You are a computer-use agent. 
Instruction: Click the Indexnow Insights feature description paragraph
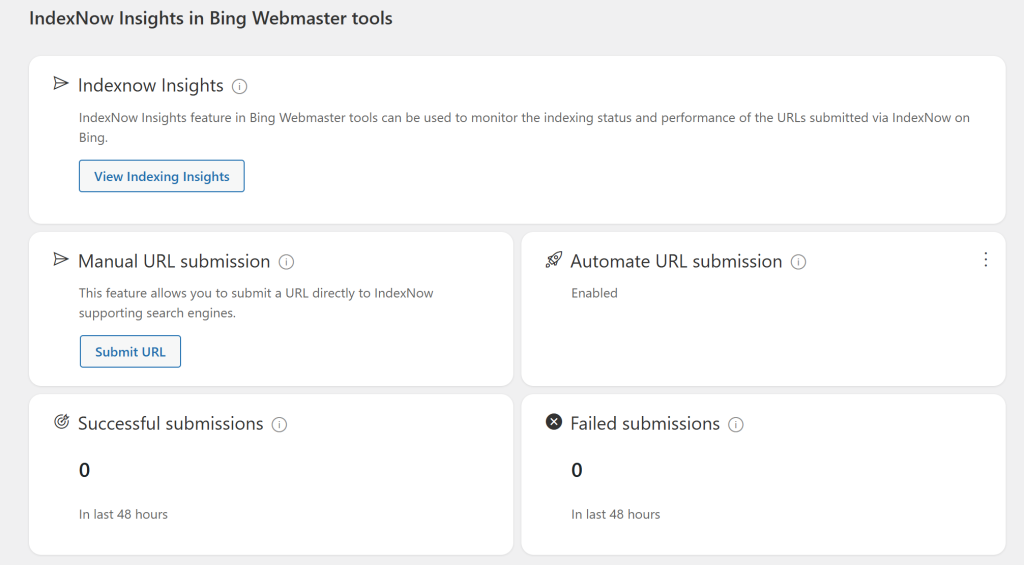[x=524, y=127]
